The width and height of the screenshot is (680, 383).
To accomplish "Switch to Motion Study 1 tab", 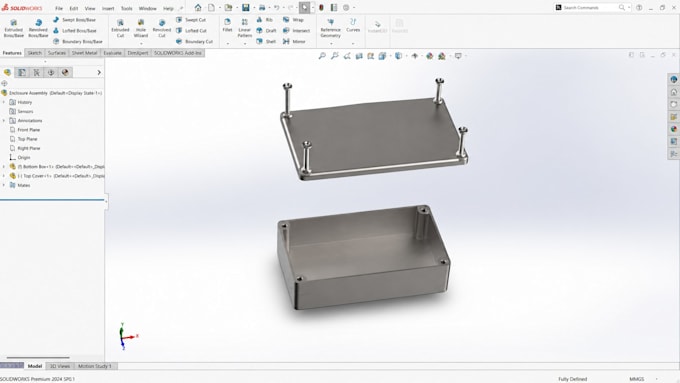I will pos(95,366).
